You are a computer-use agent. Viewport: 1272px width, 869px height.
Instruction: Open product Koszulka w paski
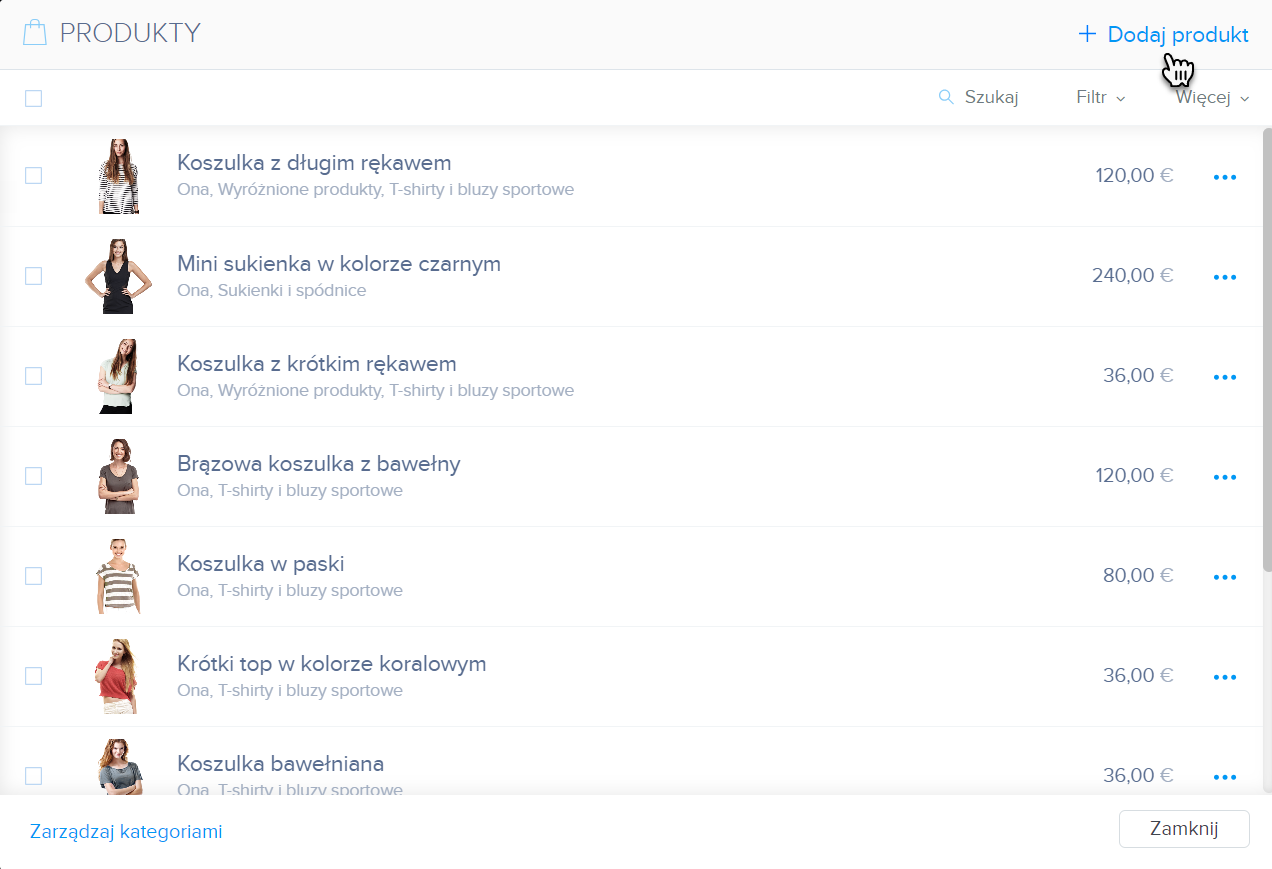[x=261, y=563]
